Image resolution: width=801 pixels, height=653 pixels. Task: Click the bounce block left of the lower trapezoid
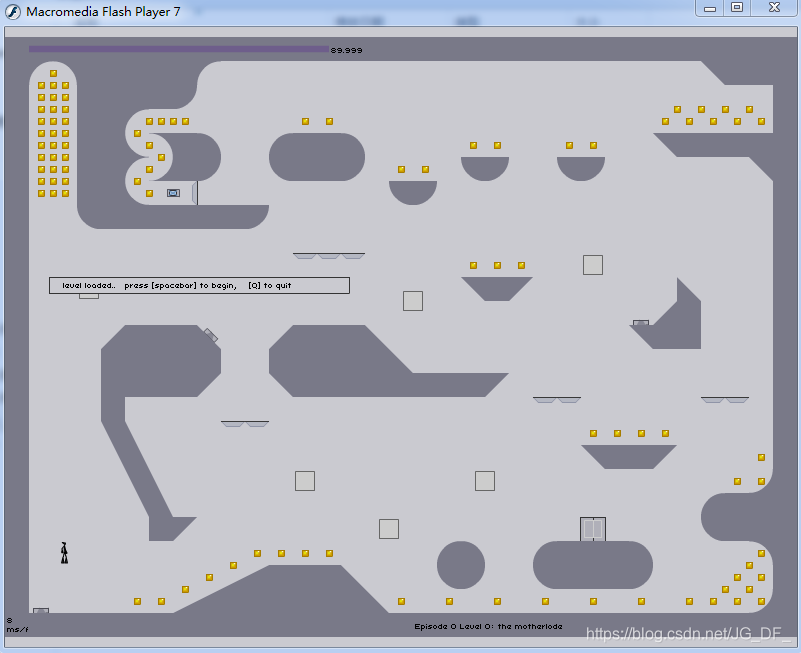coord(485,481)
